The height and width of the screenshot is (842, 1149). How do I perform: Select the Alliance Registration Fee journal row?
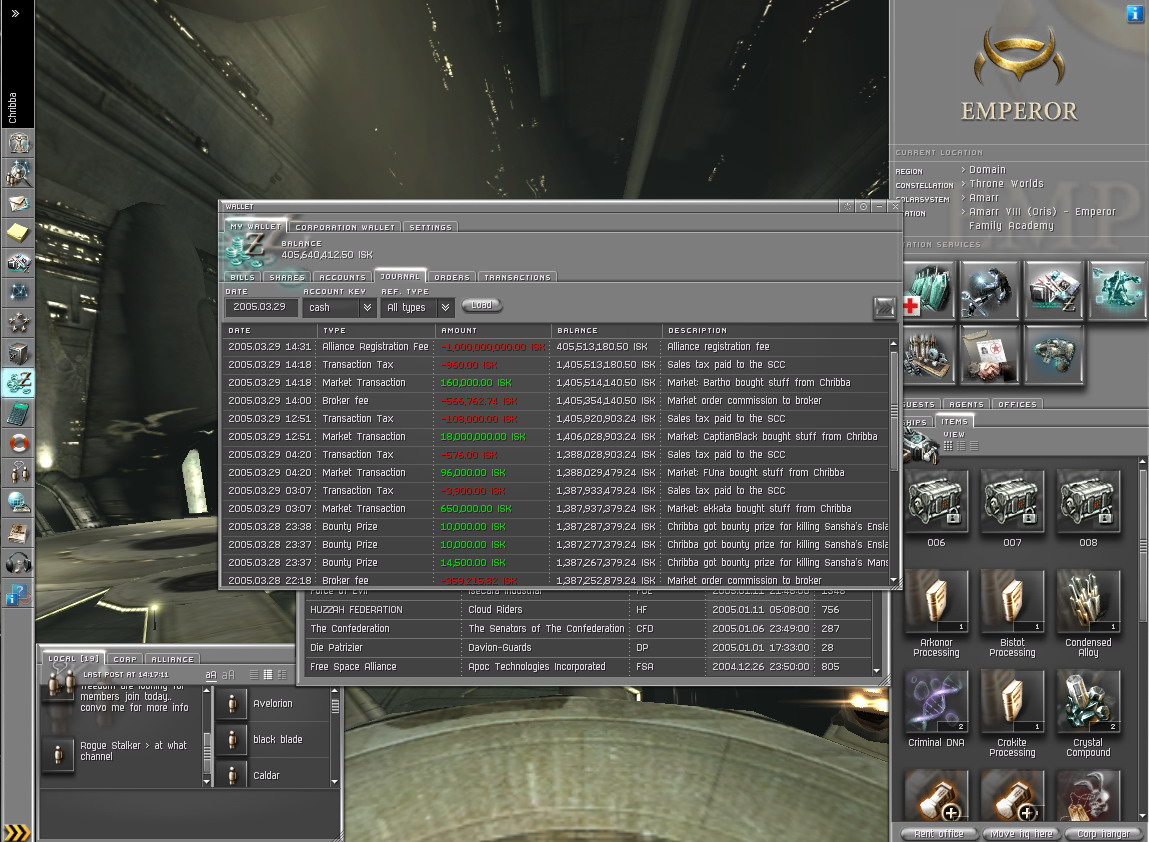(557, 347)
